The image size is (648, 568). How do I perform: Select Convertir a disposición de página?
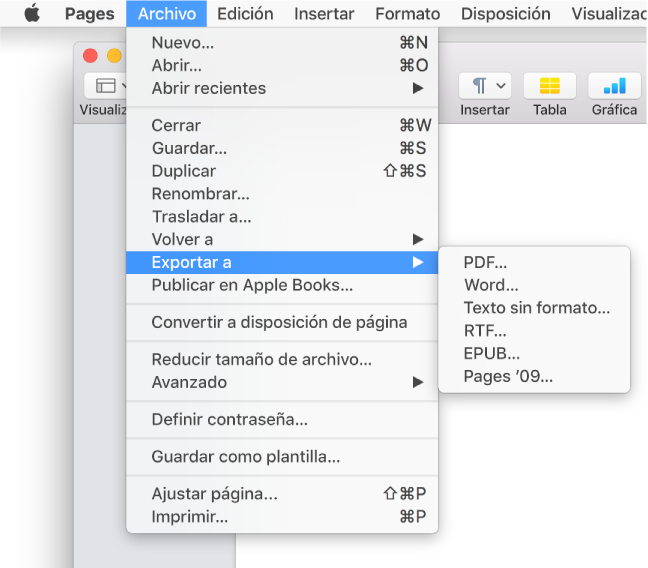282,322
